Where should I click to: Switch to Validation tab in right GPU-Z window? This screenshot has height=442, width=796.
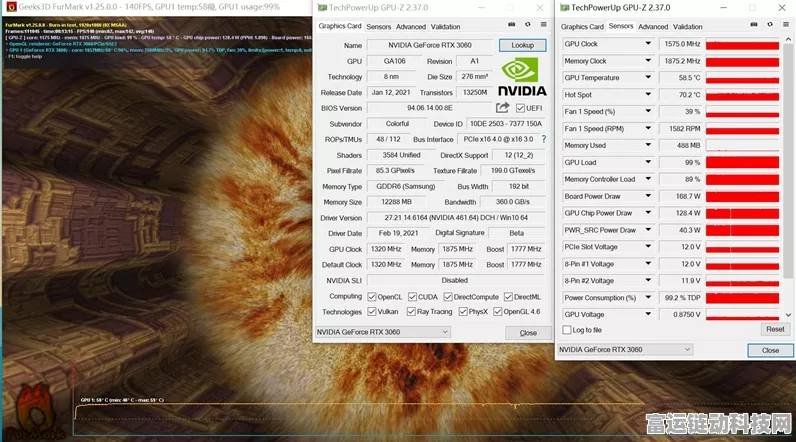pos(687,26)
